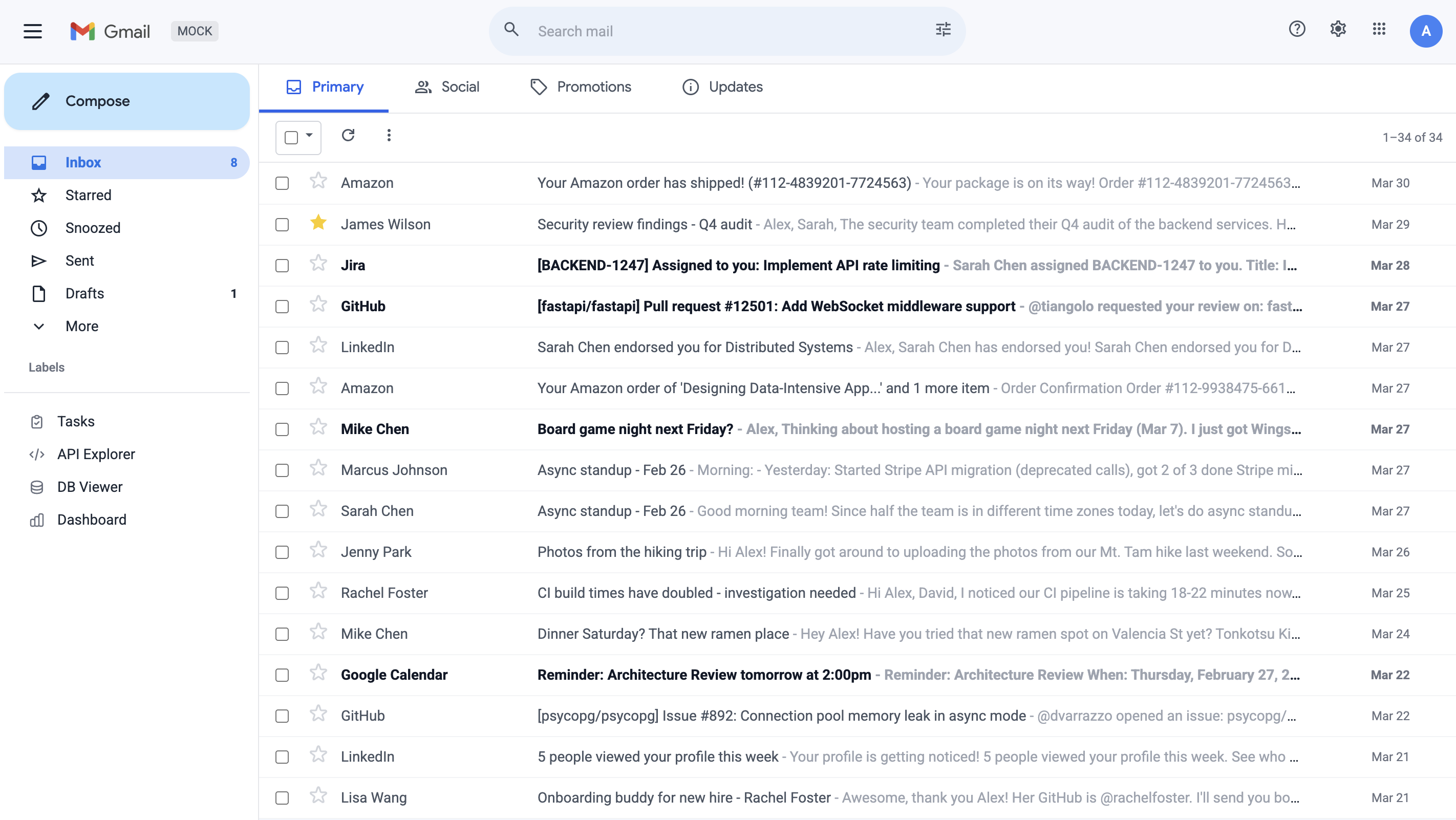Collapse the More labels section
The width and height of the screenshot is (1456, 820).
point(38,326)
